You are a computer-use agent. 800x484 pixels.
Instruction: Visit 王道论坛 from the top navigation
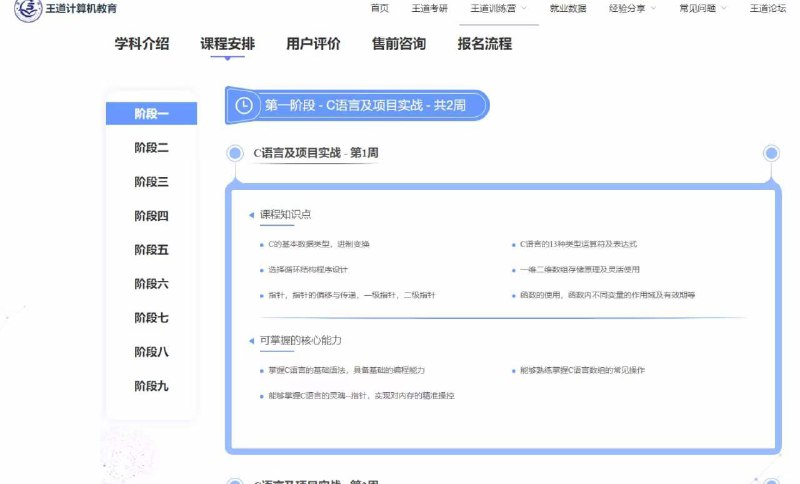pos(768,8)
